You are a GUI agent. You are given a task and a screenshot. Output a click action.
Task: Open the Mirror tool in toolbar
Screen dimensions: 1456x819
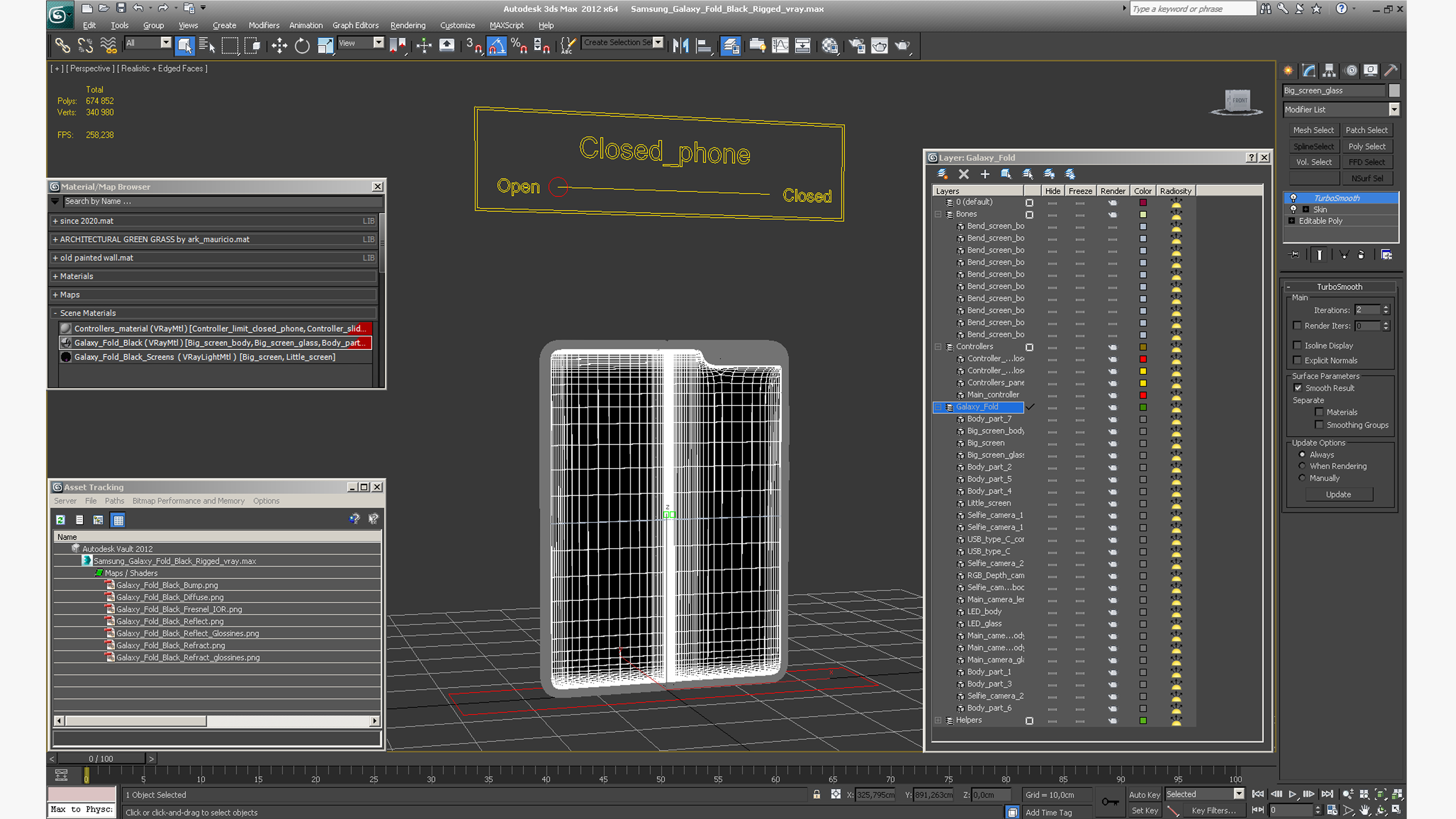pyautogui.click(x=681, y=46)
